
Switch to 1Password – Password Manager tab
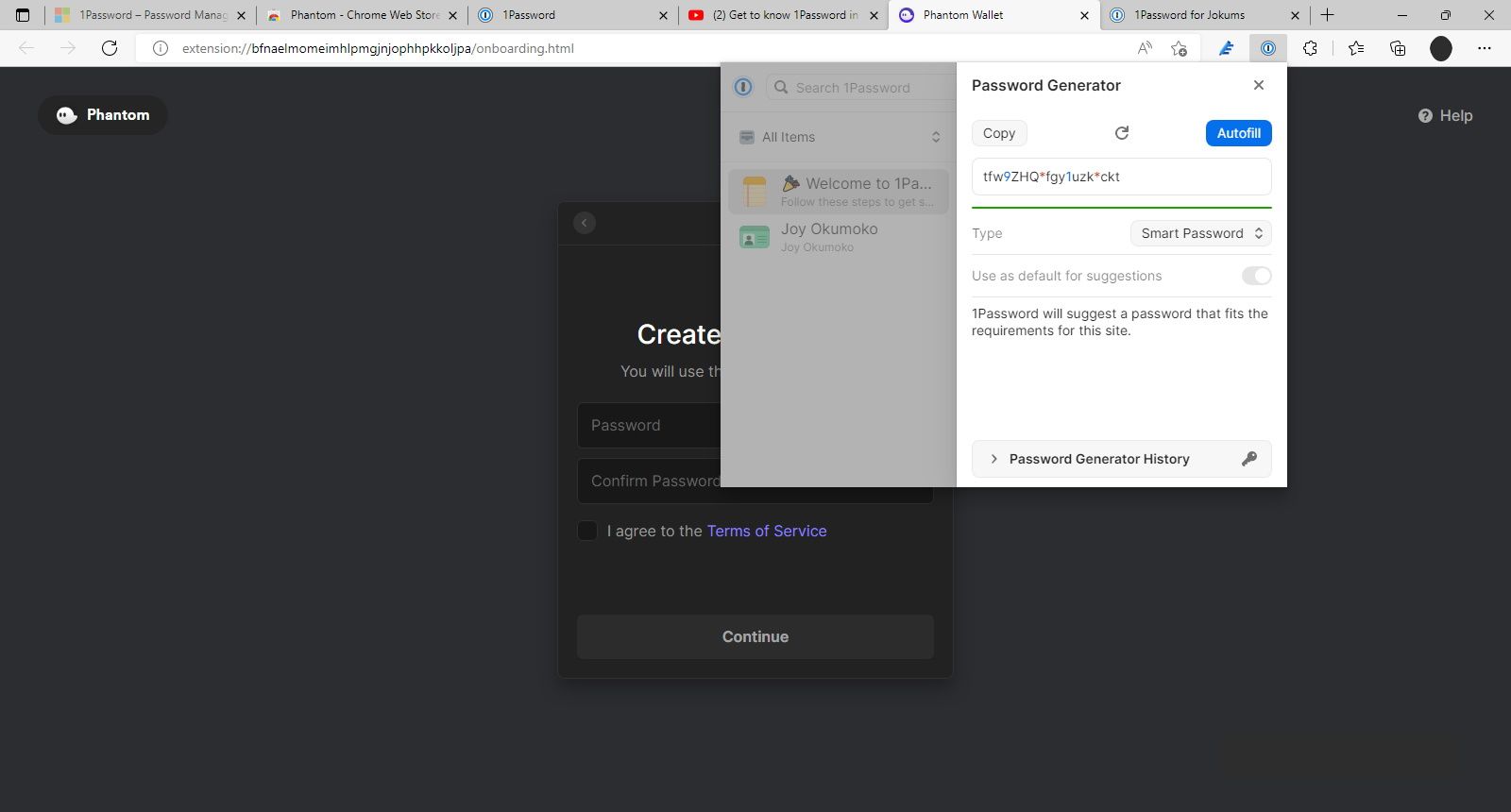(x=149, y=15)
